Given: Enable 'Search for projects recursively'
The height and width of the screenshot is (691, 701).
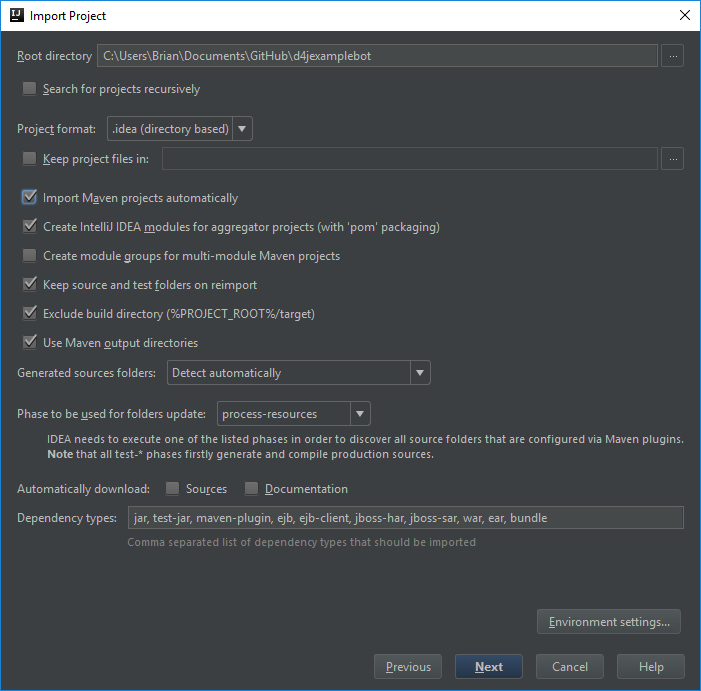Looking at the screenshot, I should coord(30,88).
